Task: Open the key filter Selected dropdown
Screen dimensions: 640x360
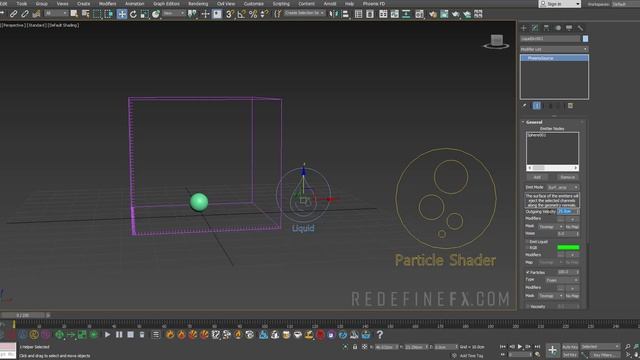Action: pyautogui.click(x=600, y=347)
